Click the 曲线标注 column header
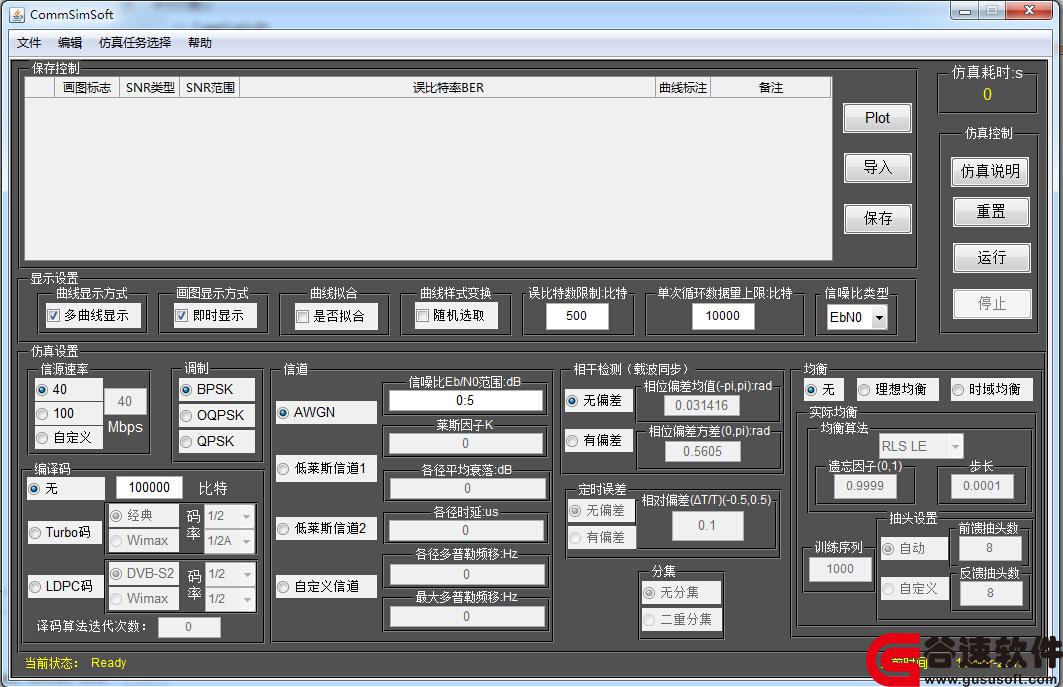The width and height of the screenshot is (1063, 687). 683,87
